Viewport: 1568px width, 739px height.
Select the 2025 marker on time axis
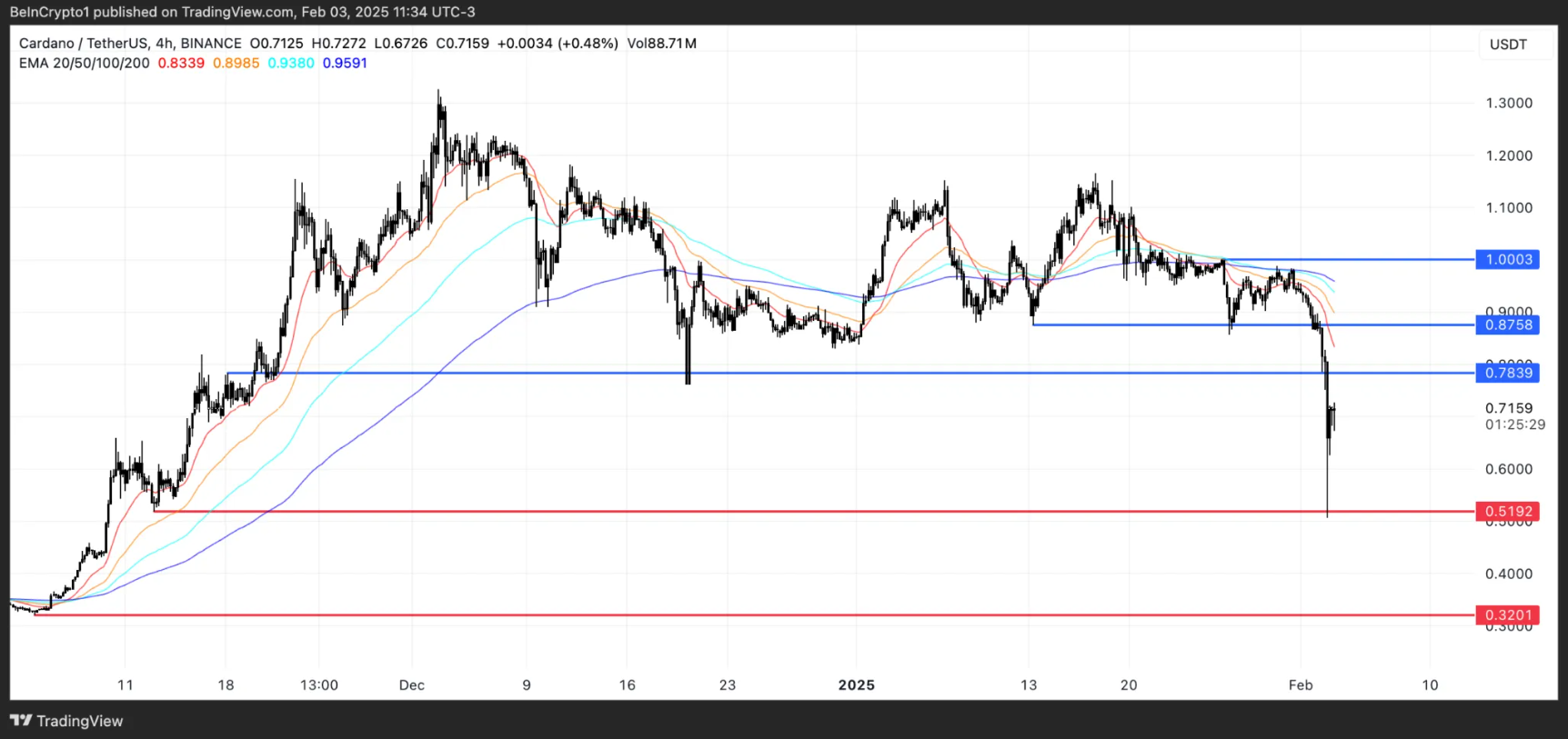[856, 684]
